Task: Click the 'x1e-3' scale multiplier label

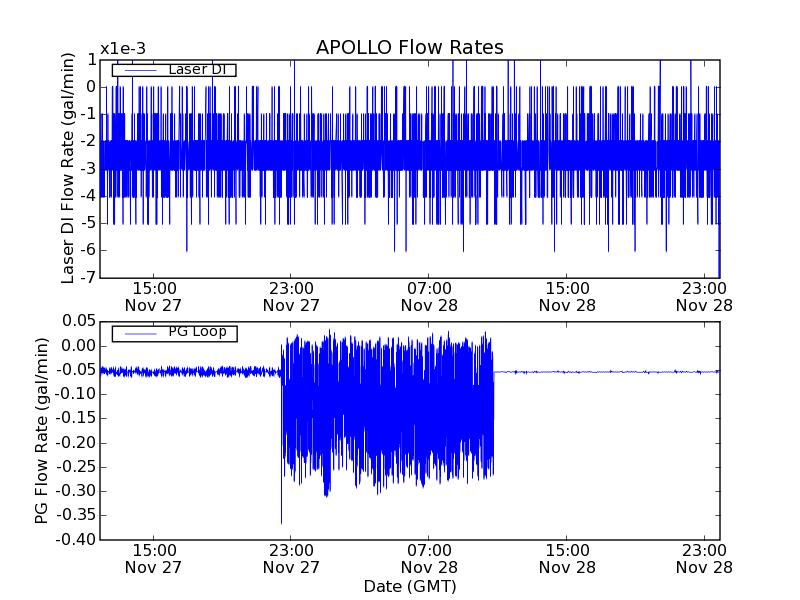Action: point(122,49)
